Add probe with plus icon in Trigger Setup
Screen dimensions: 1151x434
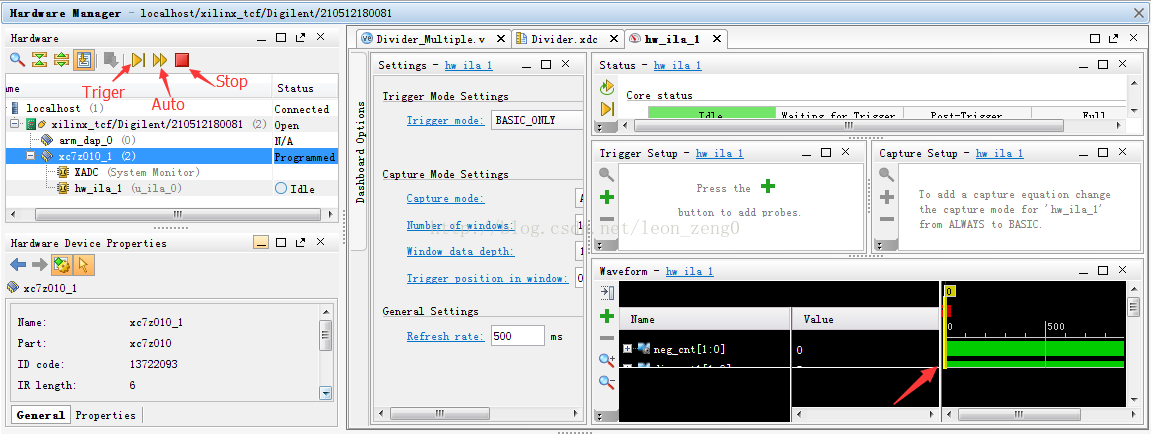(606, 197)
